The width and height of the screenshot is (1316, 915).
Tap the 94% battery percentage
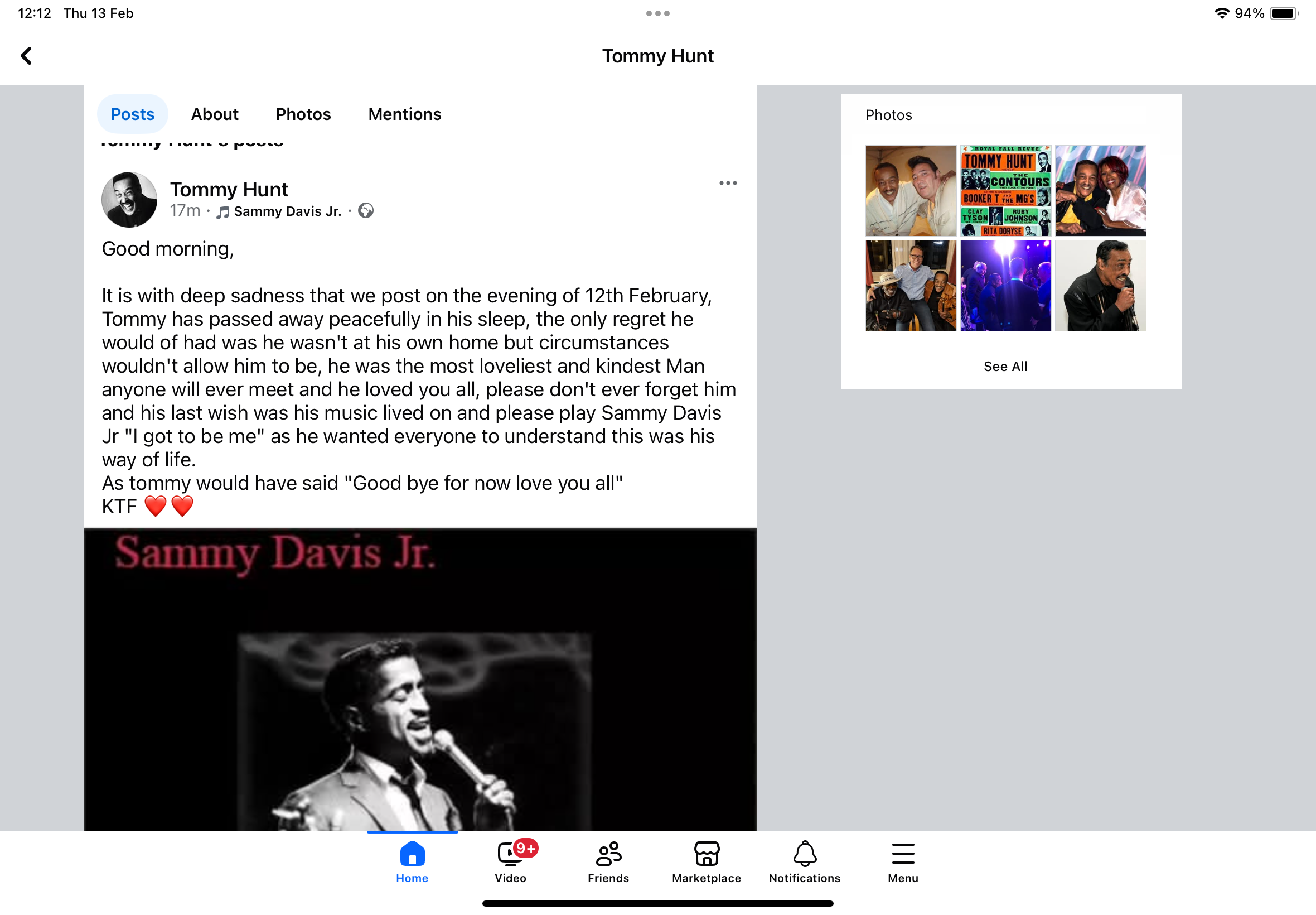tap(1249, 13)
